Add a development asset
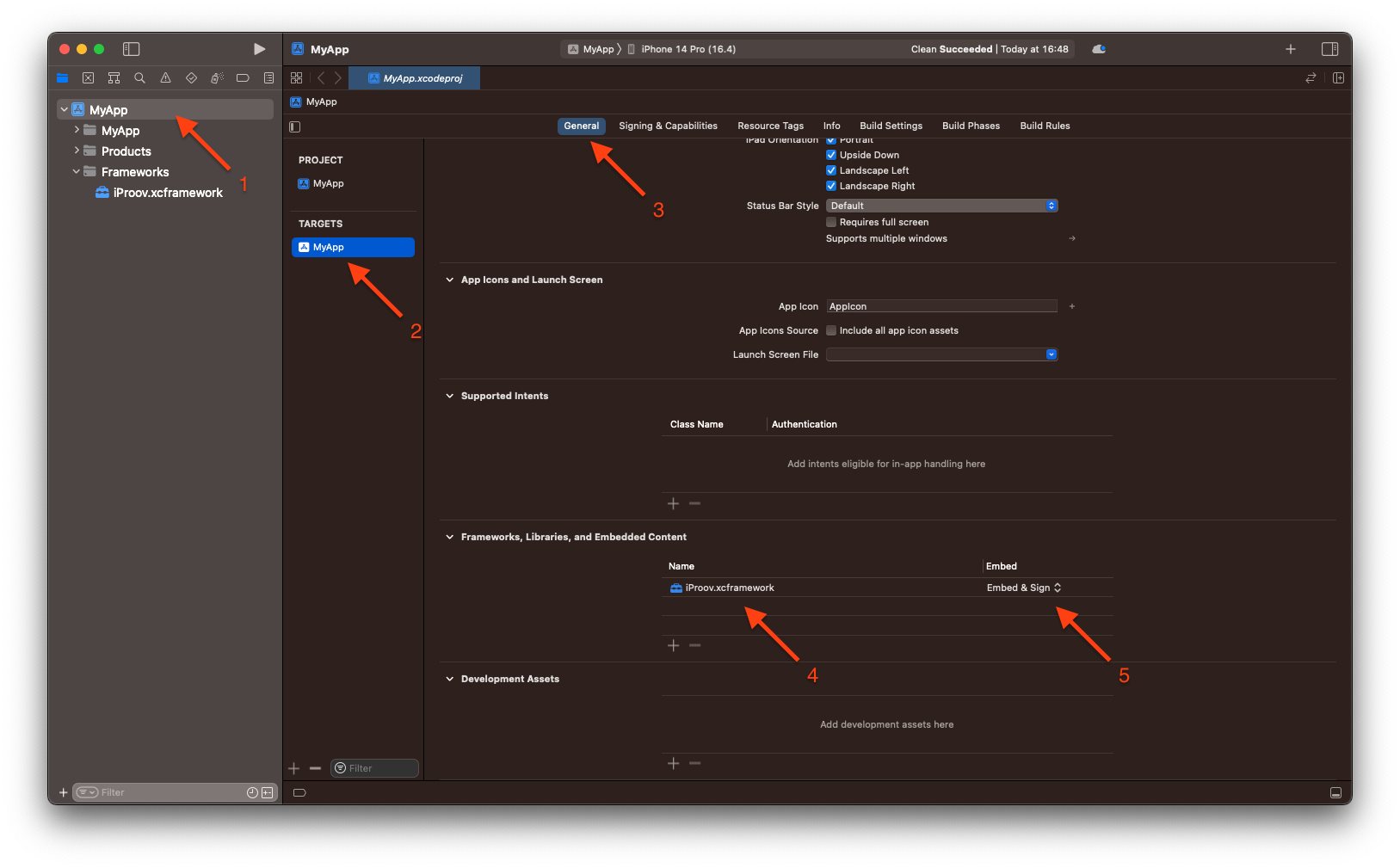 click(x=673, y=763)
